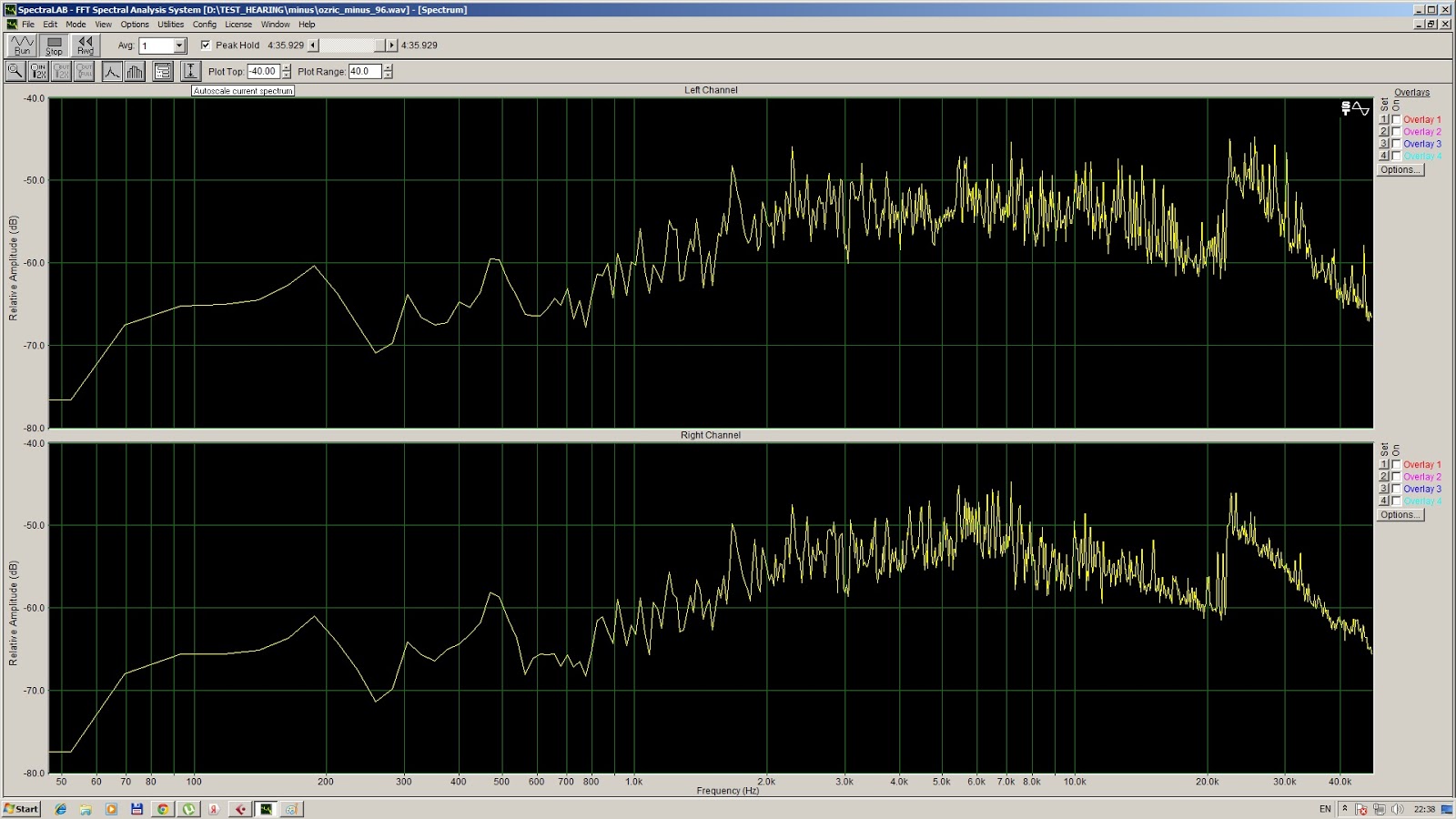The width and height of the screenshot is (1456, 819).
Task: Activate the line spectrum display icon
Action: pos(112,70)
